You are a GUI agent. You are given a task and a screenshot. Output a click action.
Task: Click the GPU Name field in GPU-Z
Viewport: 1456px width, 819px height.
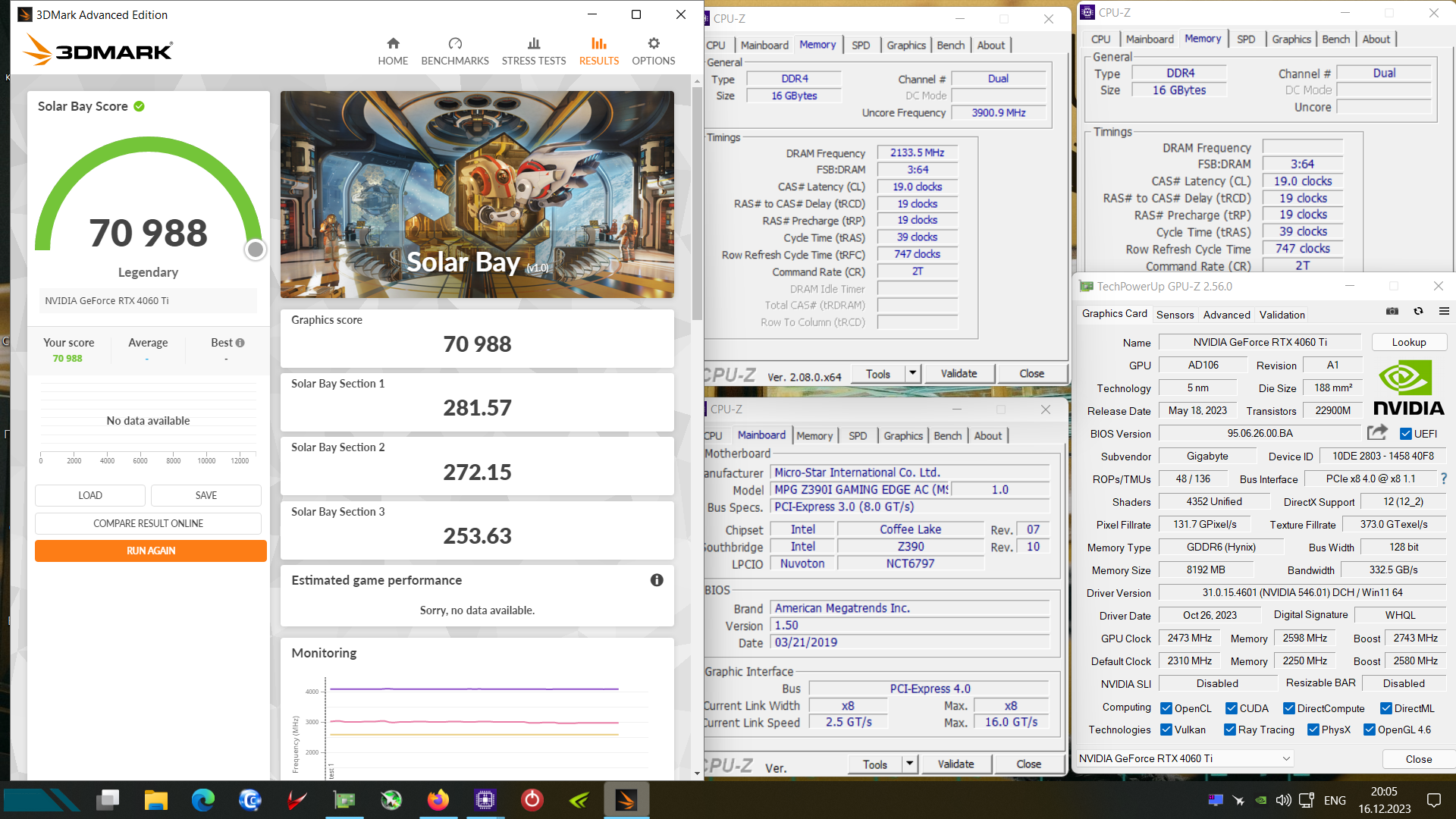(x=1260, y=342)
